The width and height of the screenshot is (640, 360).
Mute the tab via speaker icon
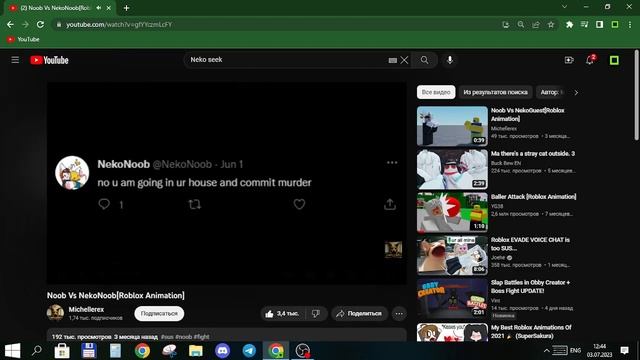pyautogui.click(x=99, y=8)
